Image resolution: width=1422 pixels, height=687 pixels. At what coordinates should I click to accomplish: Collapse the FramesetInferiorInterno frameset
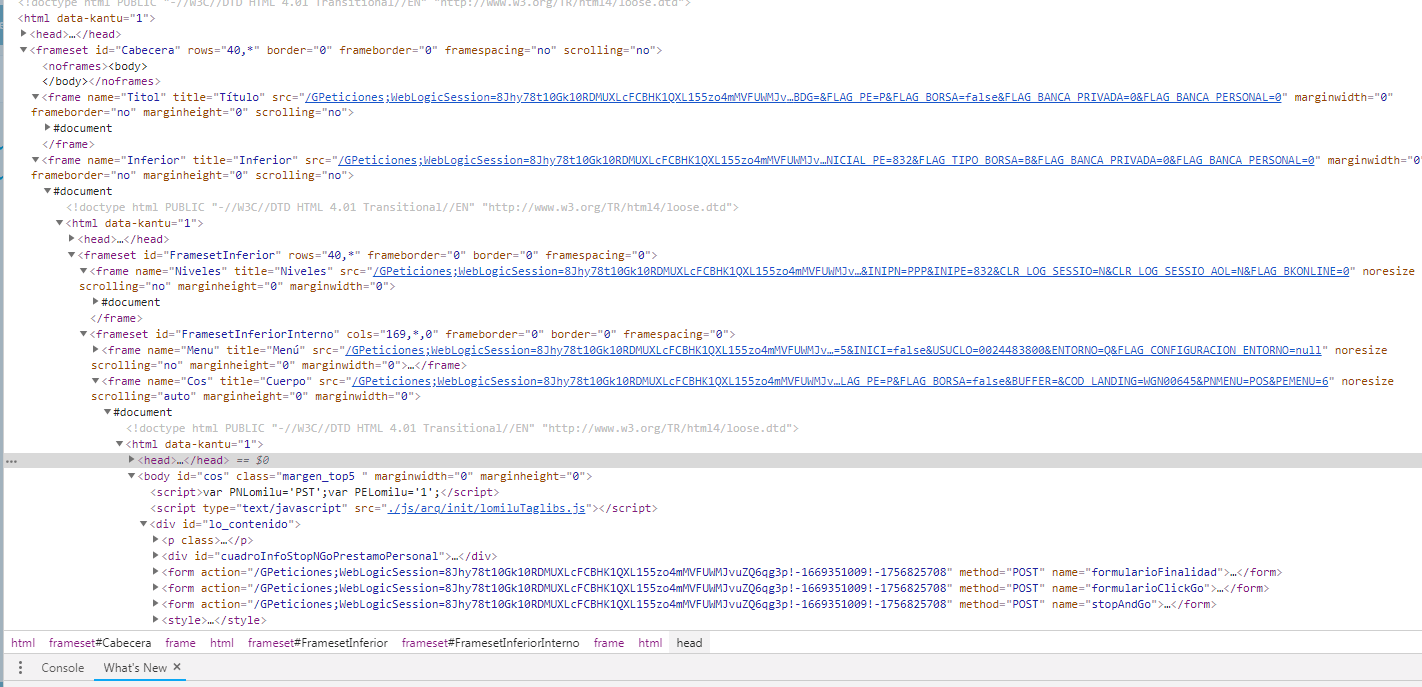[x=84, y=333]
